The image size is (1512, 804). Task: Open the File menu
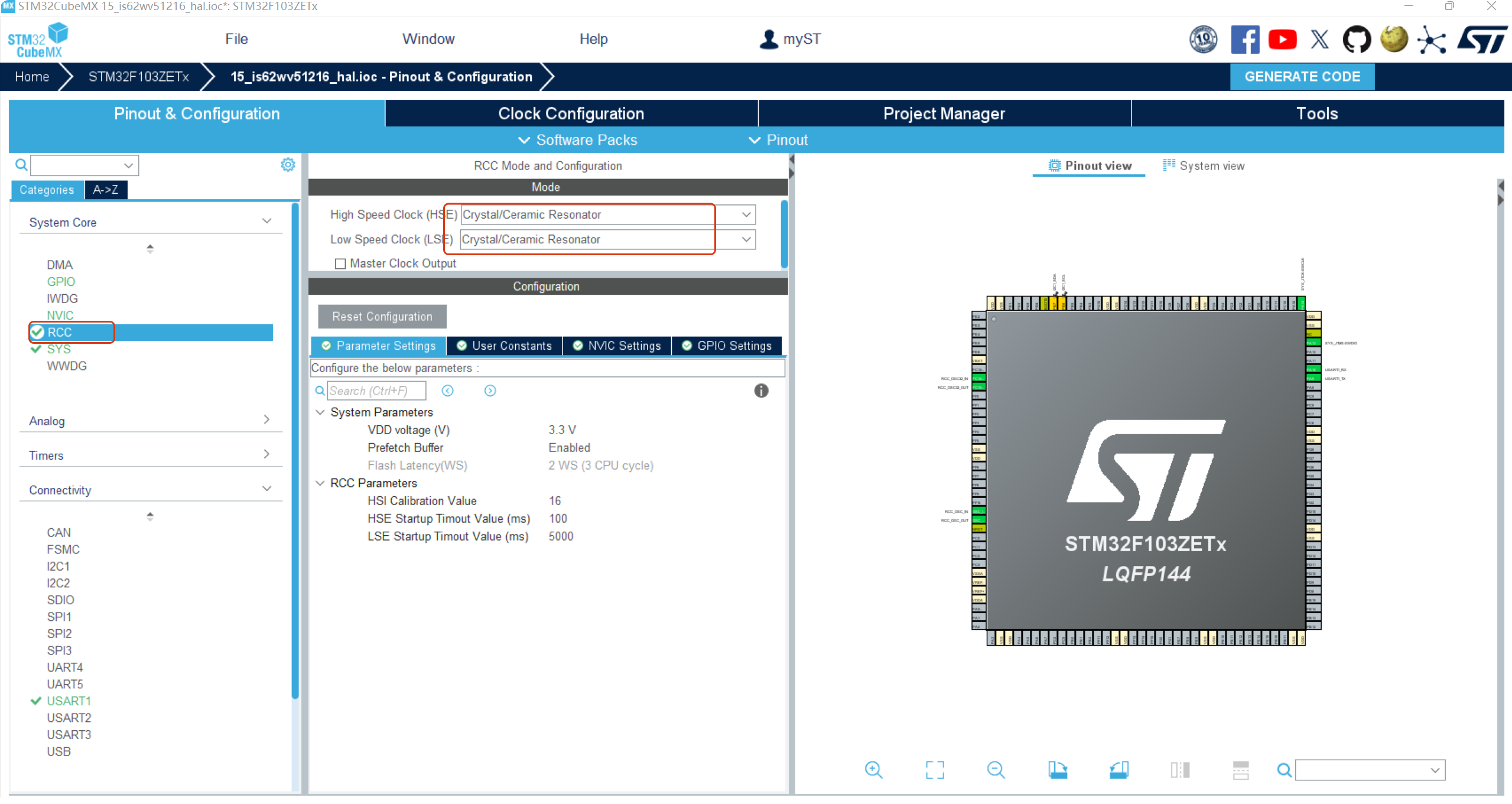point(236,39)
